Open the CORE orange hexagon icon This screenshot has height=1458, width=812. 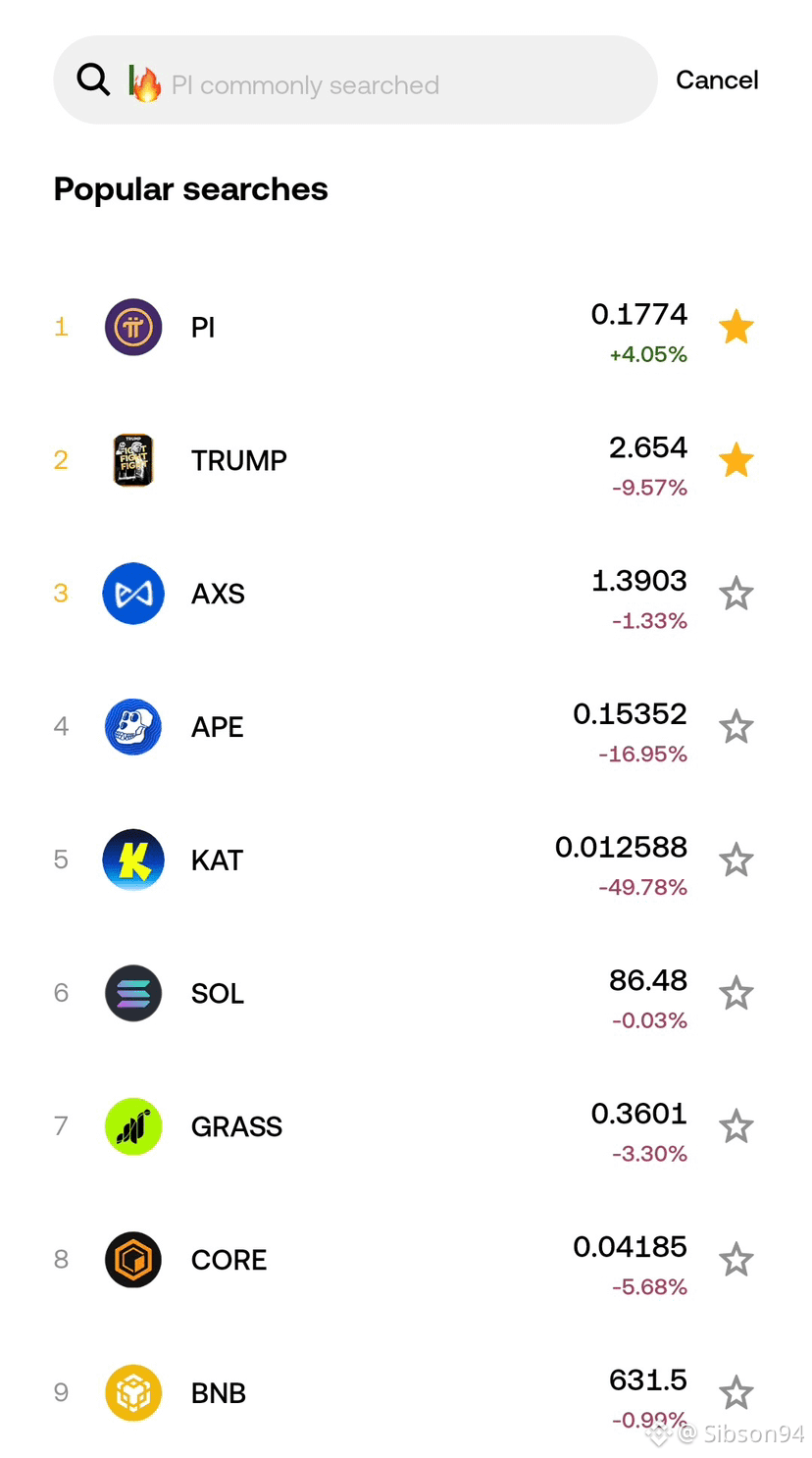pyautogui.click(x=133, y=1260)
